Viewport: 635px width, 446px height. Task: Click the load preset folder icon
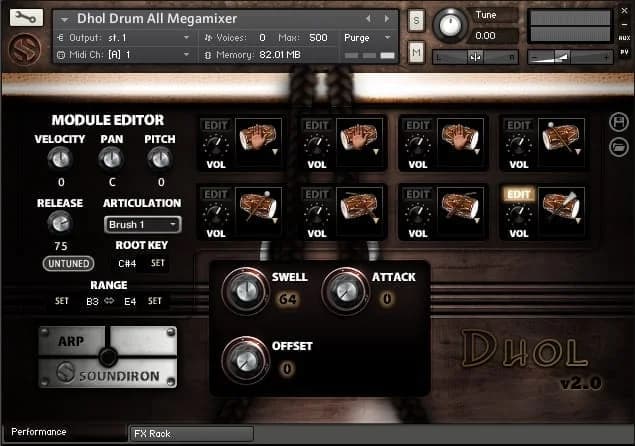pyautogui.click(x=618, y=147)
